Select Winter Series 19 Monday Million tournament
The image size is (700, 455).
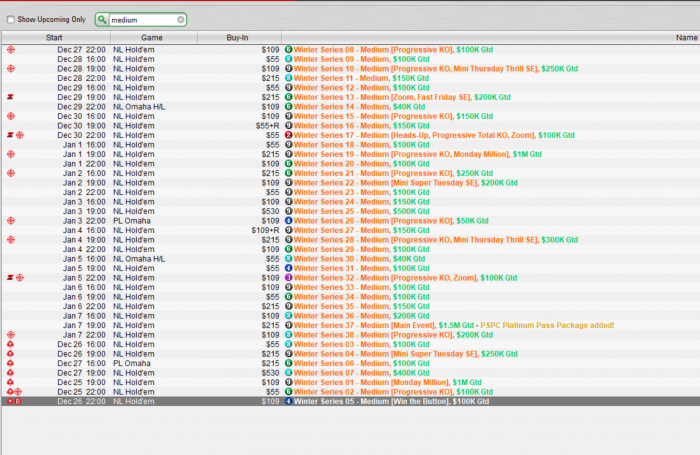(x=417, y=154)
